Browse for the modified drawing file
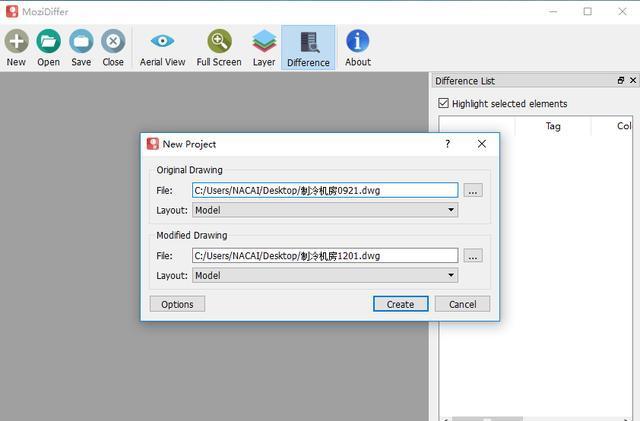 [x=474, y=255]
